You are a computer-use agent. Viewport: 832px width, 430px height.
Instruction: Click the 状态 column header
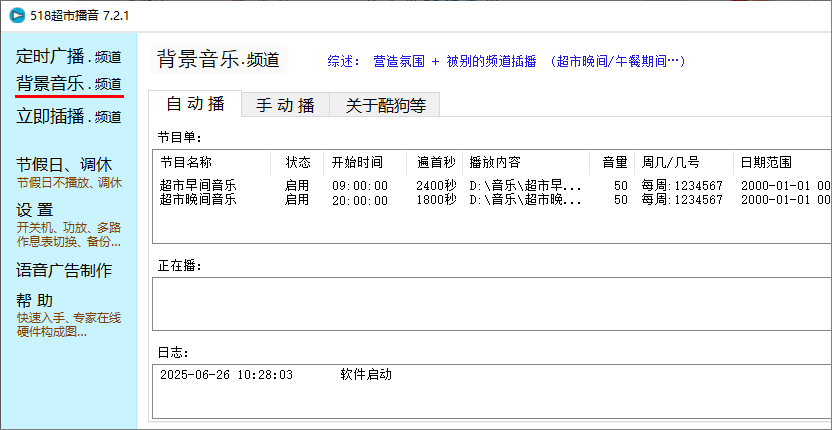(298, 162)
